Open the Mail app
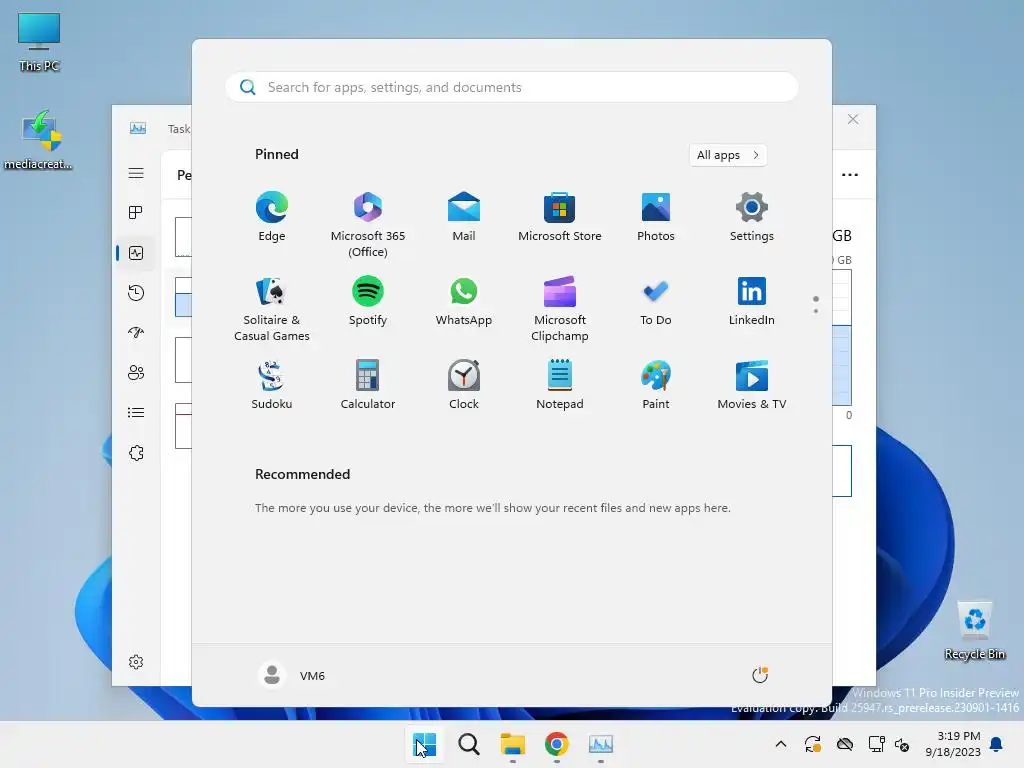 [464, 217]
